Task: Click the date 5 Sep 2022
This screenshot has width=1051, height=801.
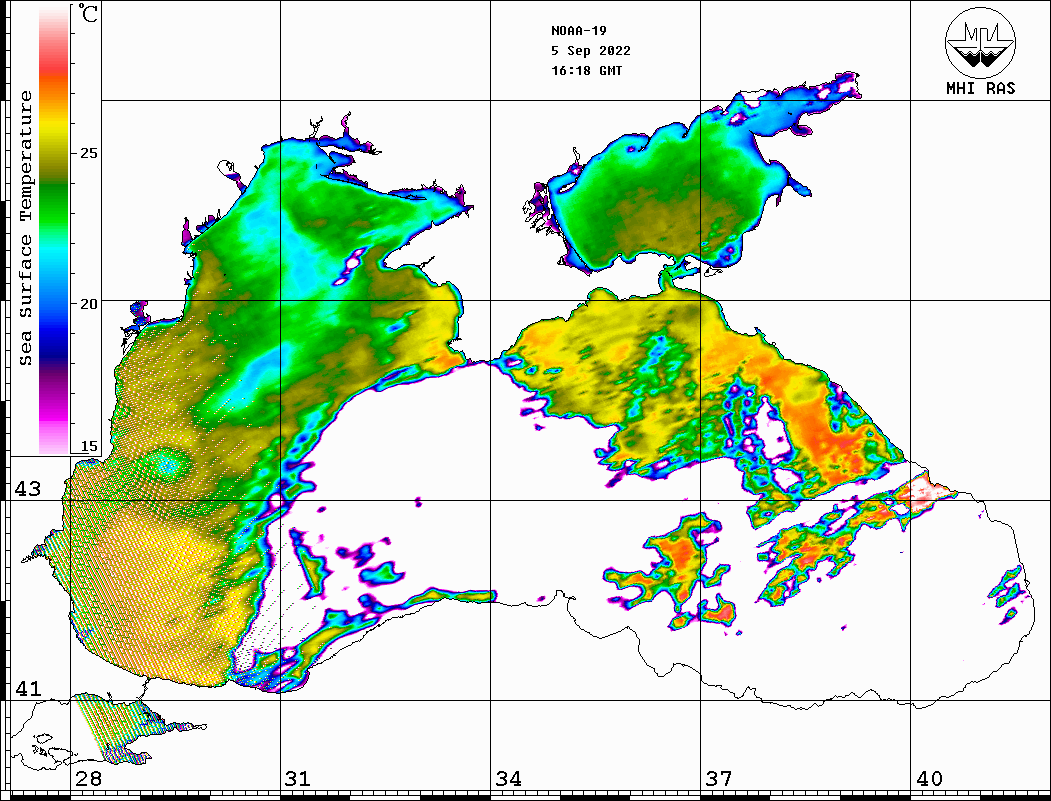Action: pyautogui.click(x=591, y=51)
